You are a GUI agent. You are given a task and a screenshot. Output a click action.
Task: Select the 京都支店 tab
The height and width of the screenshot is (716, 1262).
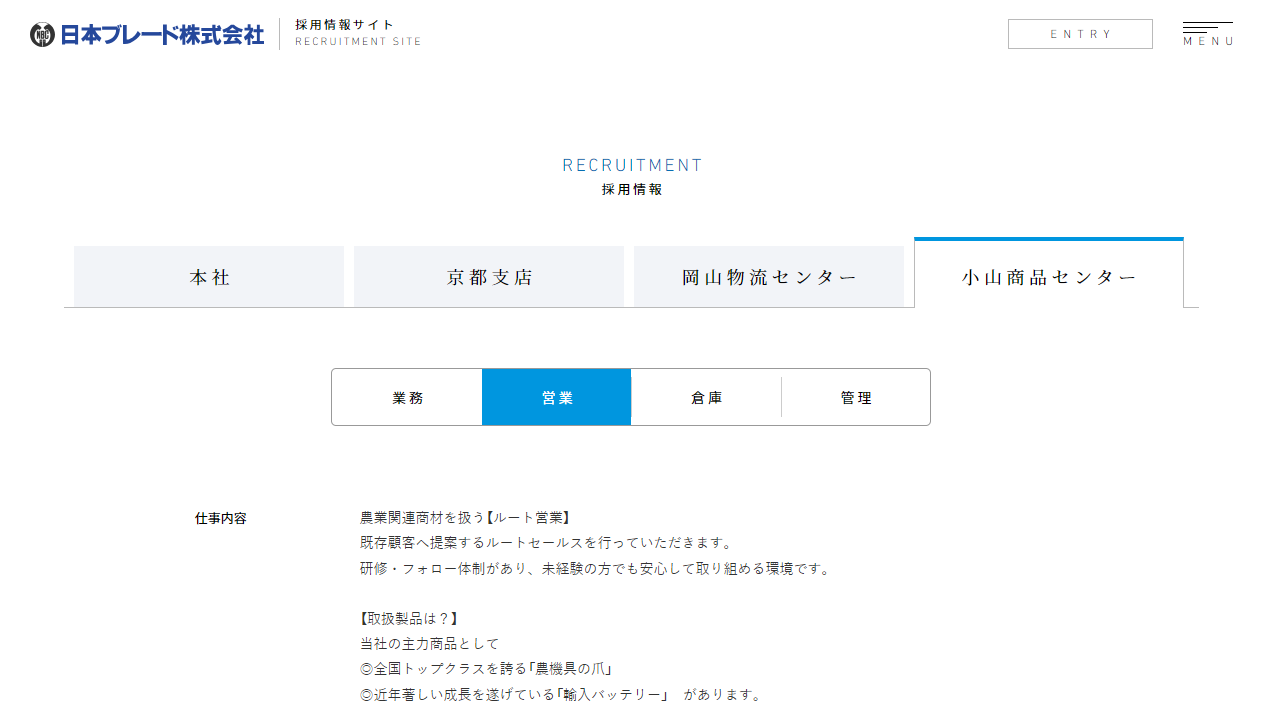tap(489, 277)
